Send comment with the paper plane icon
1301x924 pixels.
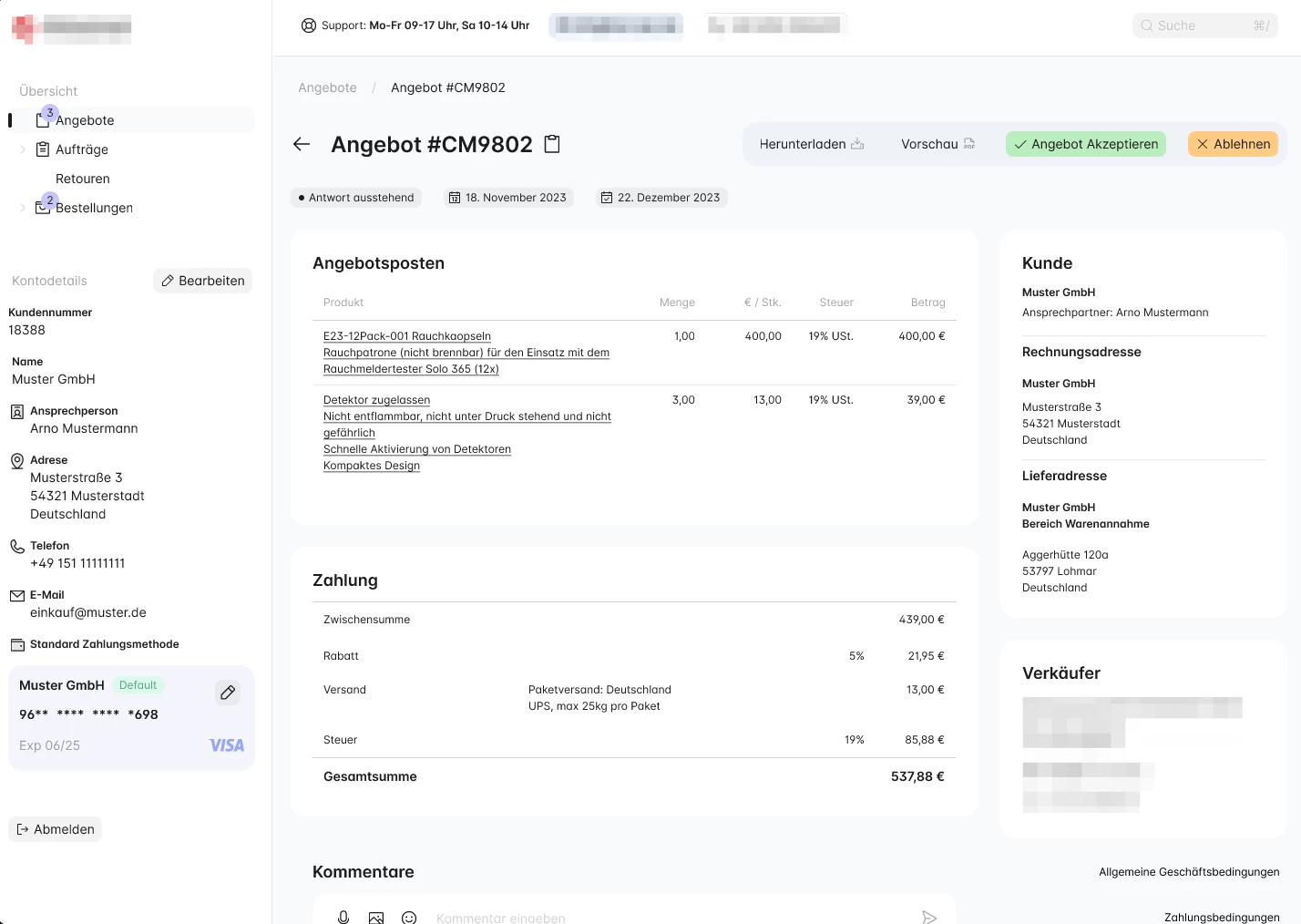(929, 918)
